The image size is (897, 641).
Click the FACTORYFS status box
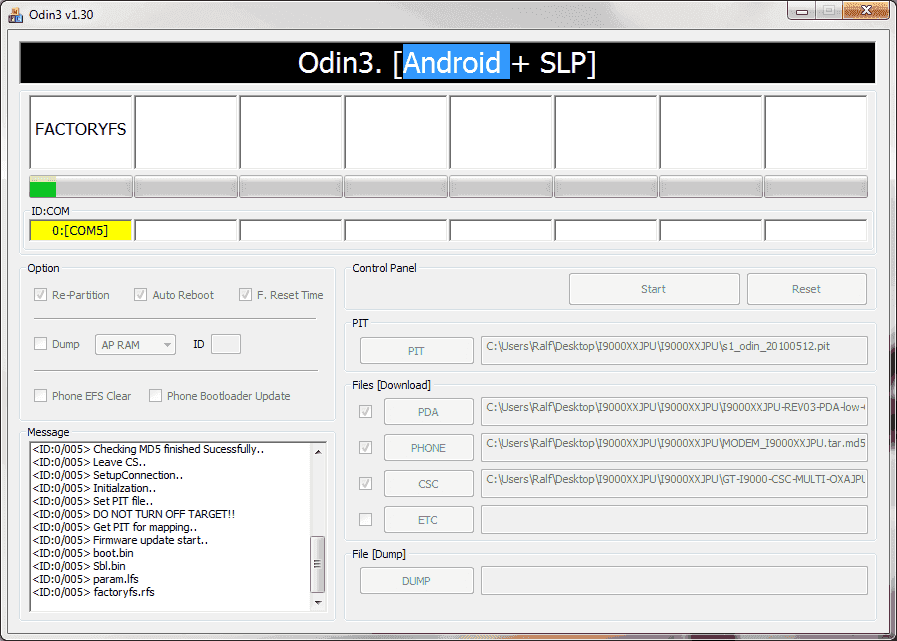coord(81,132)
